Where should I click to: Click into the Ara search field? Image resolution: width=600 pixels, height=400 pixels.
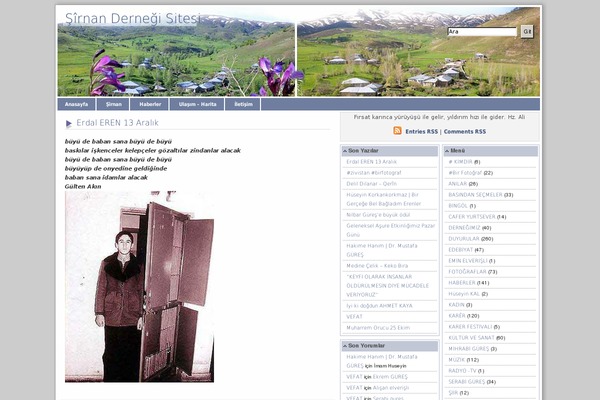482,31
